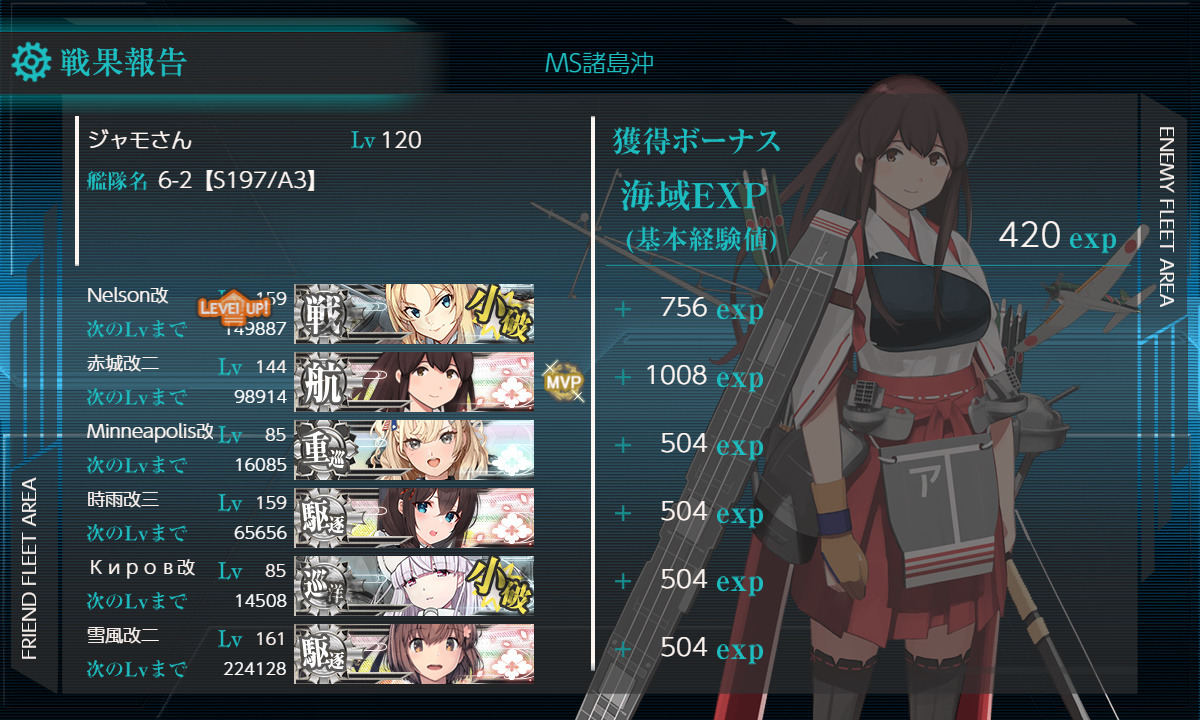Click the MS諸島沖 map name
Viewport: 1200px width, 720px height.
600,64
